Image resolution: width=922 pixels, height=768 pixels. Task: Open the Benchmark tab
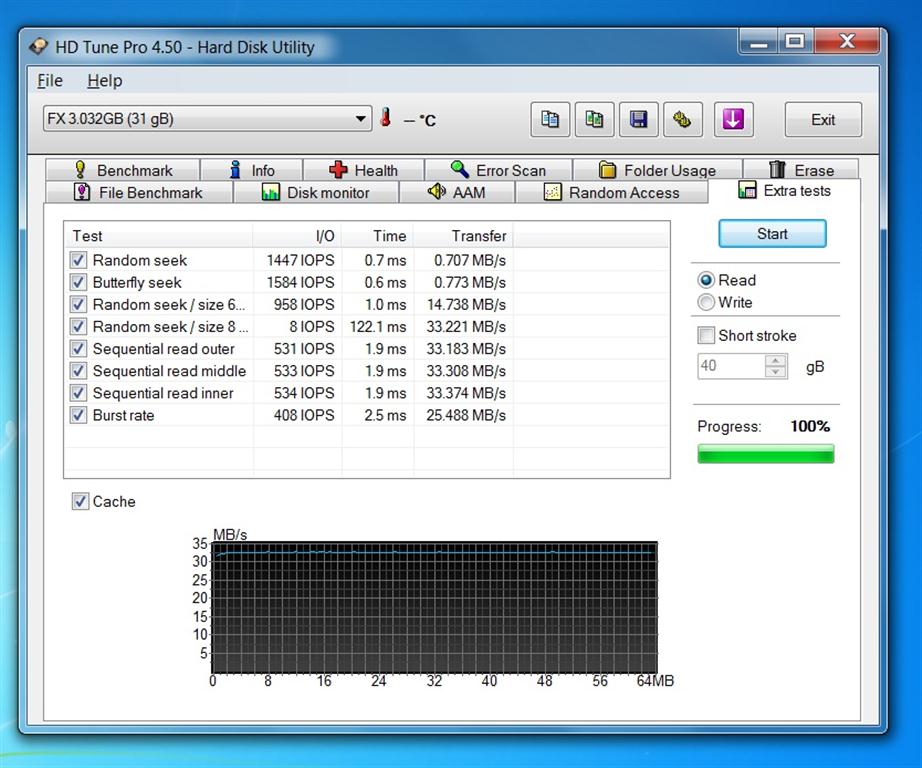(122, 170)
